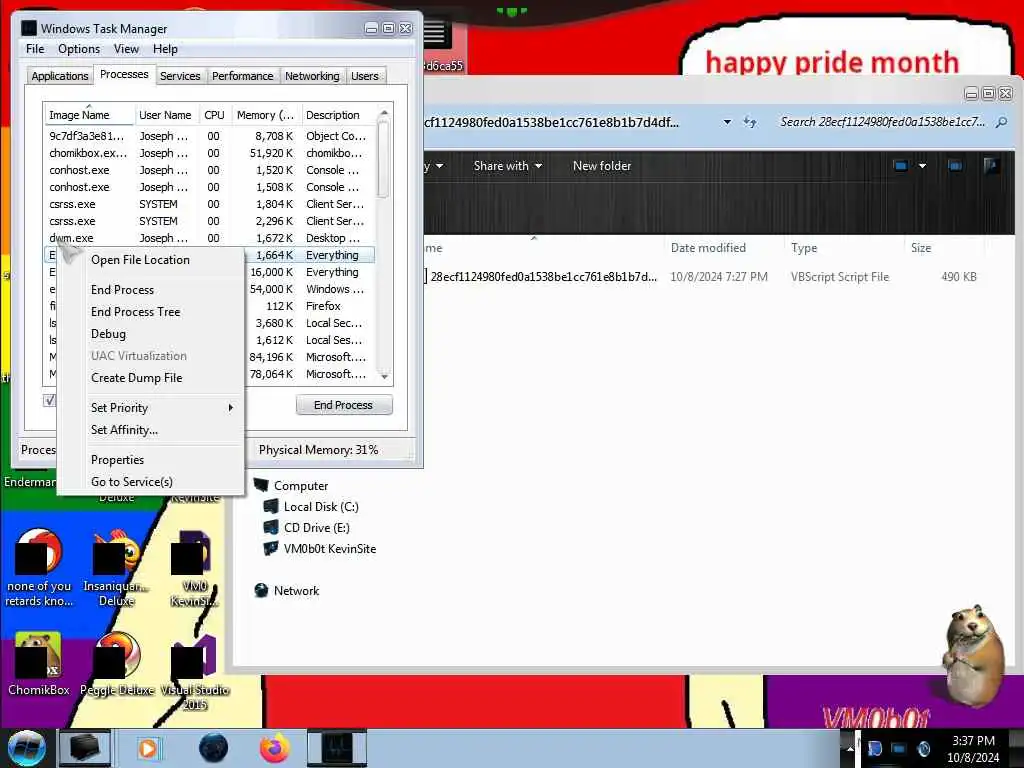
Task: Switch to the Performance tab
Action: coord(242,76)
